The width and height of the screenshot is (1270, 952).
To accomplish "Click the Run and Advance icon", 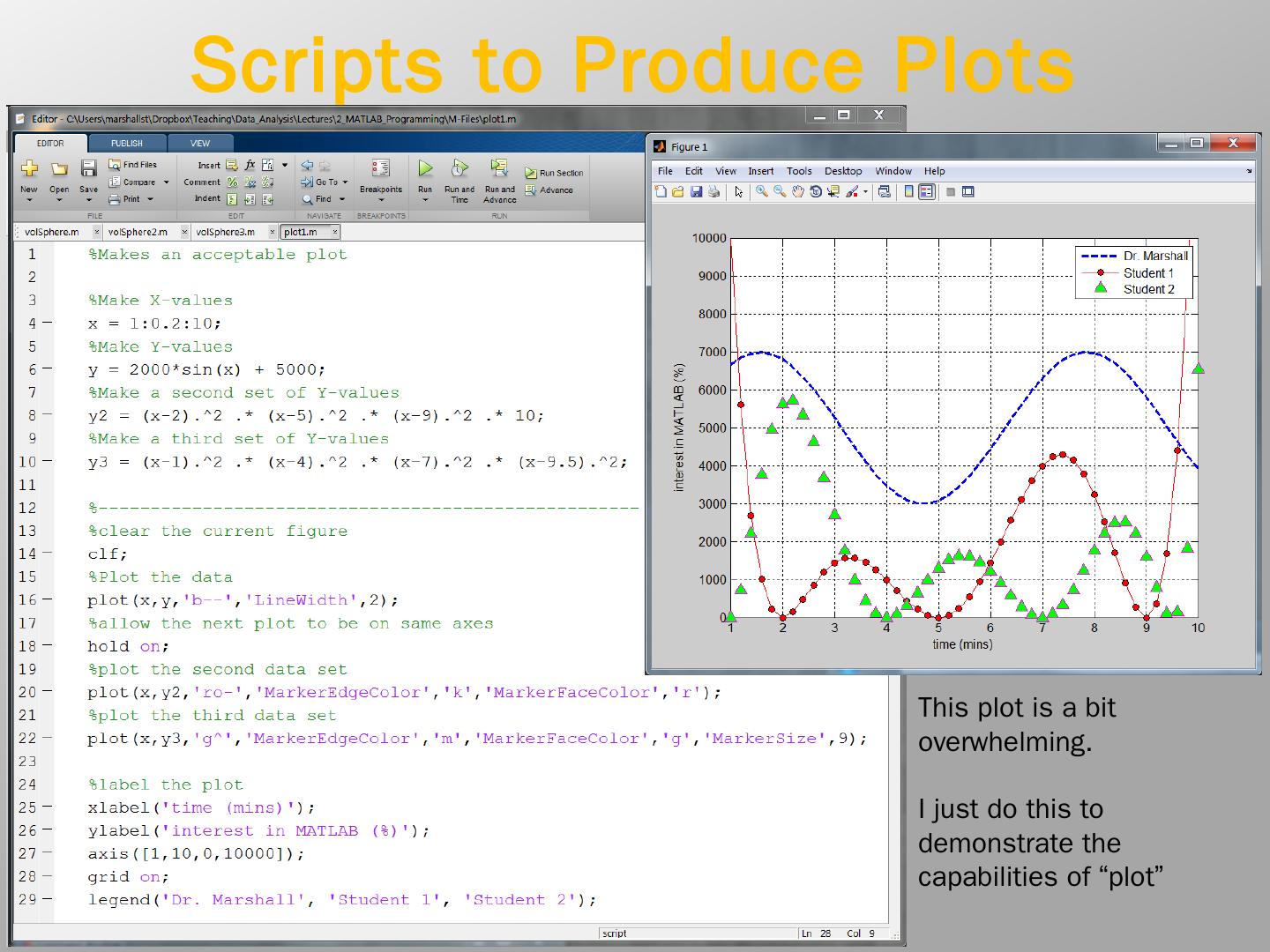I will click(x=499, y=168).
